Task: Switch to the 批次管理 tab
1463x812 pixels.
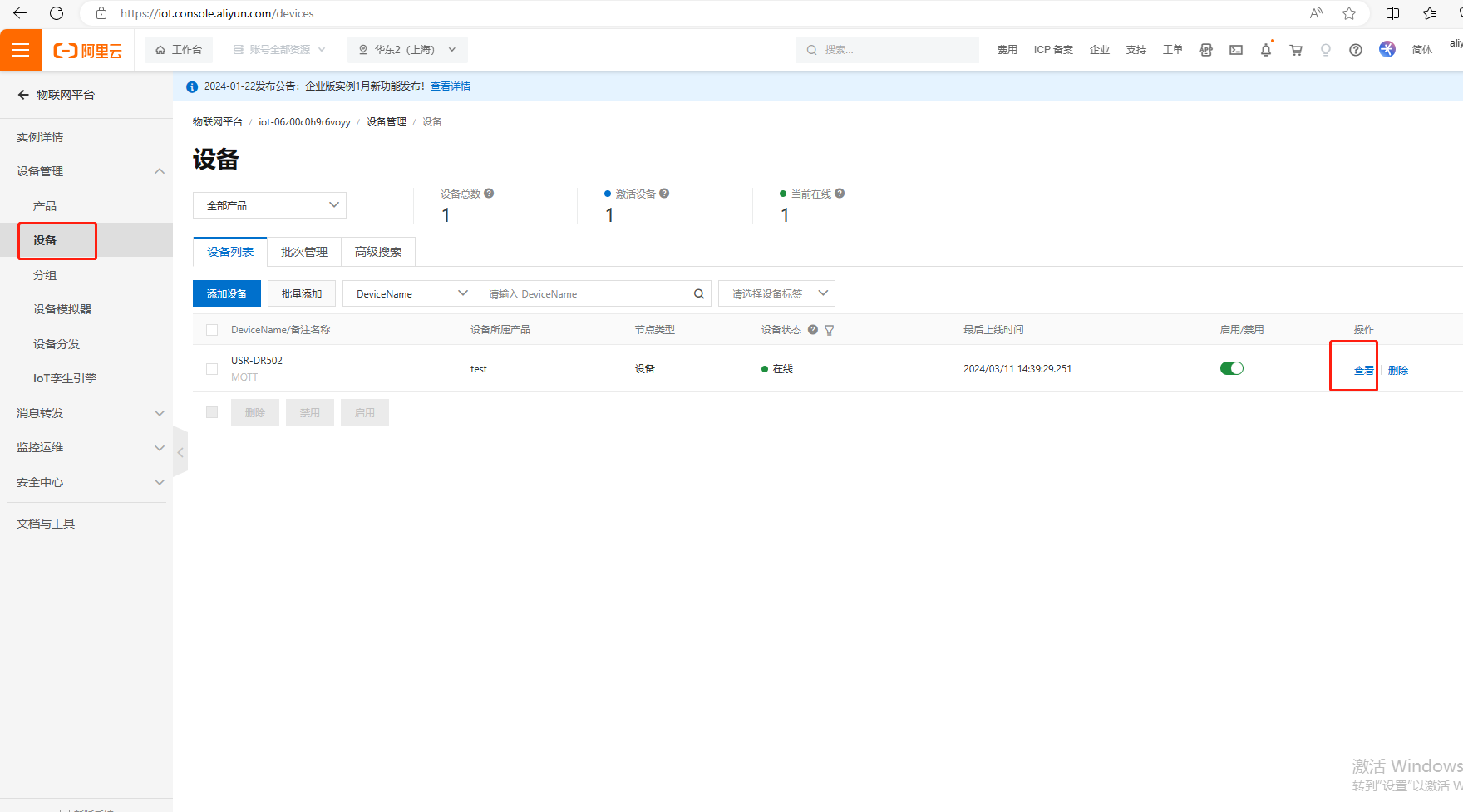Action: pyautogui.click(x=303, y=252)
